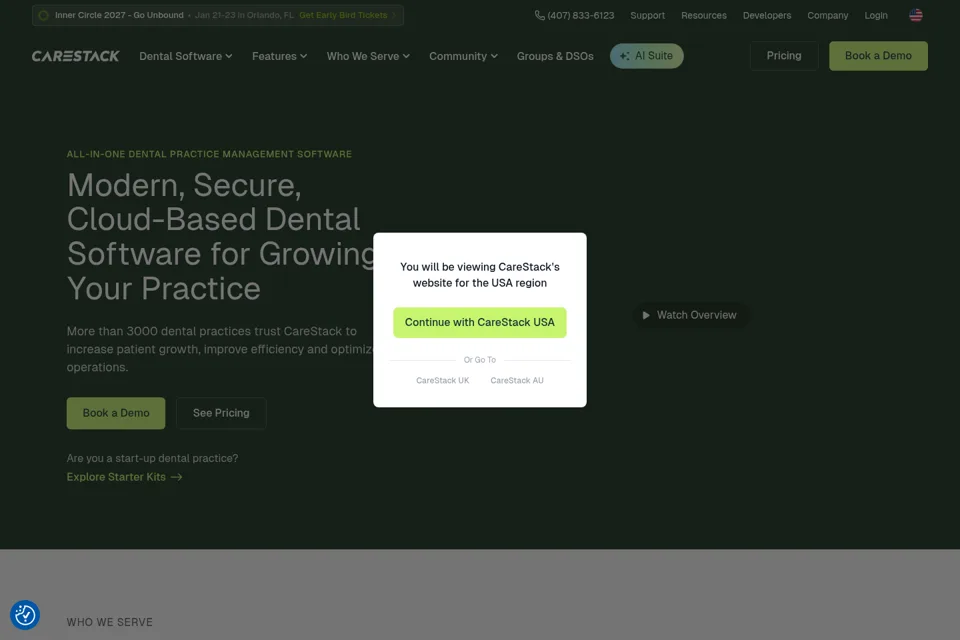This screenshot has width=960, height=640.
Task: Open the Resources link
Action: click(x=703, y=15)
